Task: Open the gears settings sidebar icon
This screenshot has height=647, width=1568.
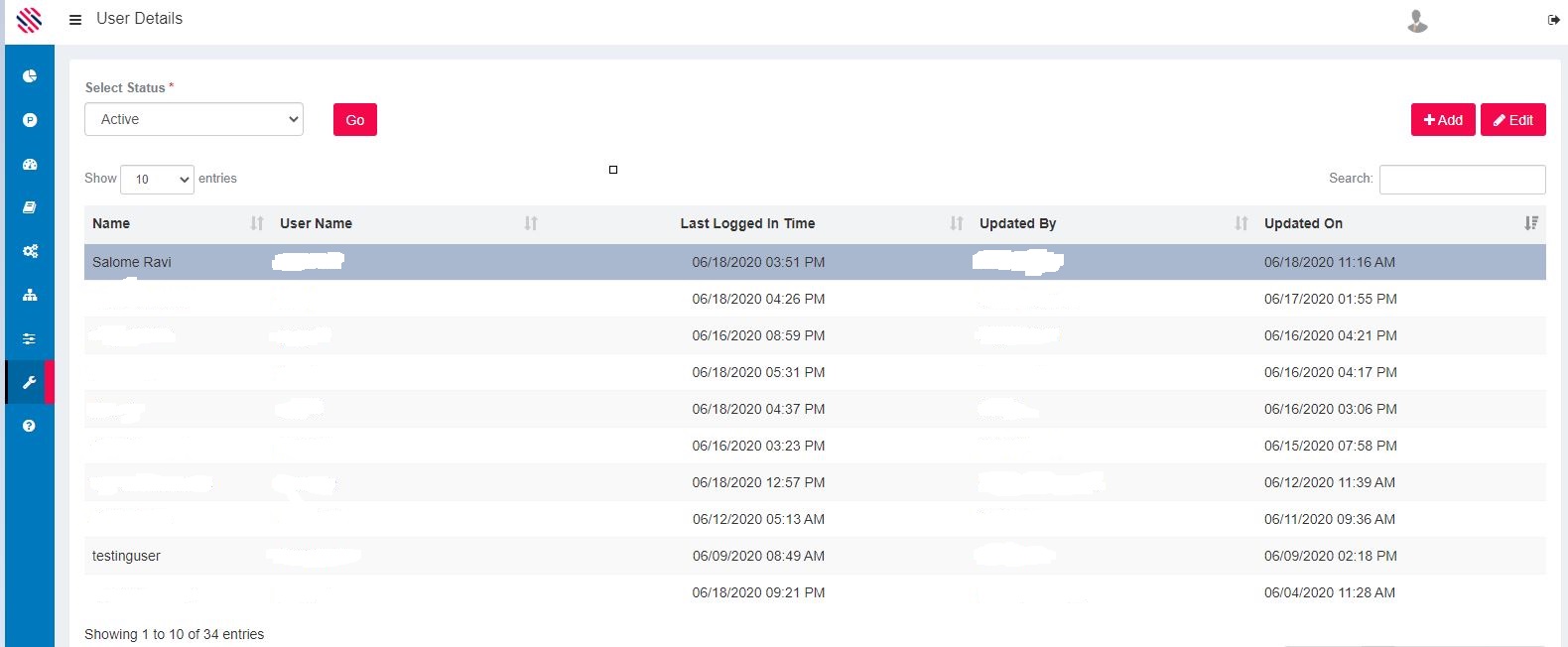Action: [30, 251]
